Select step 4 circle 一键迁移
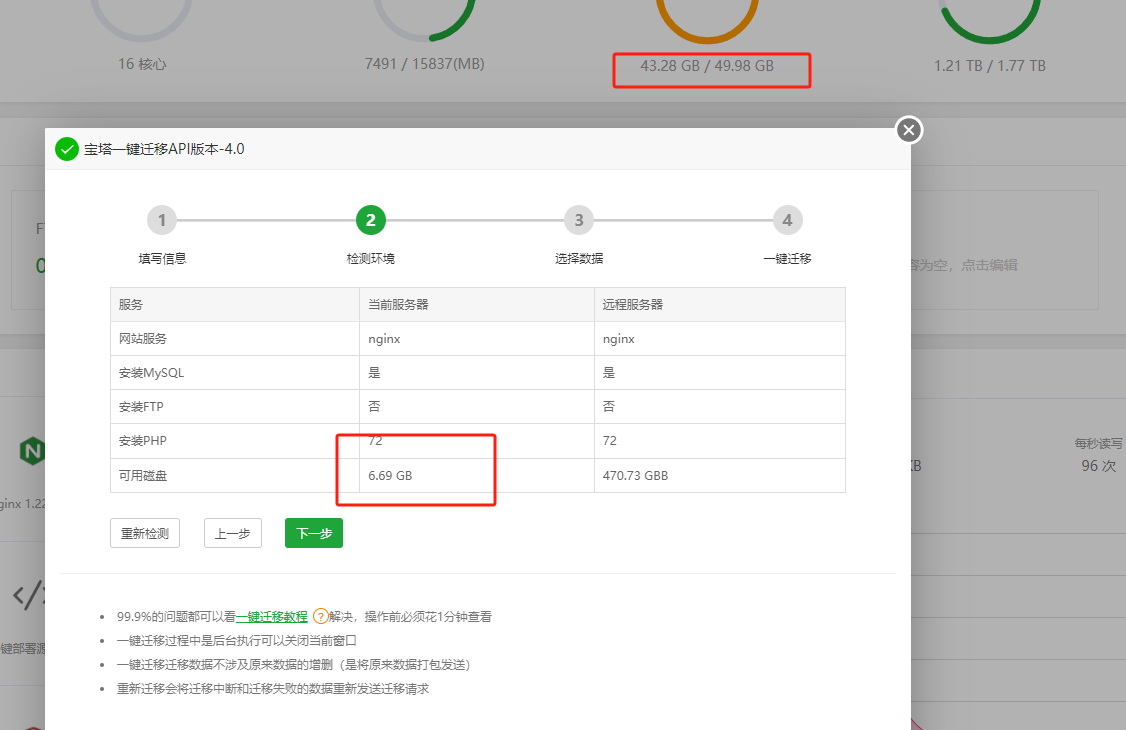1126x730 pixels. [x=787, y=220]
